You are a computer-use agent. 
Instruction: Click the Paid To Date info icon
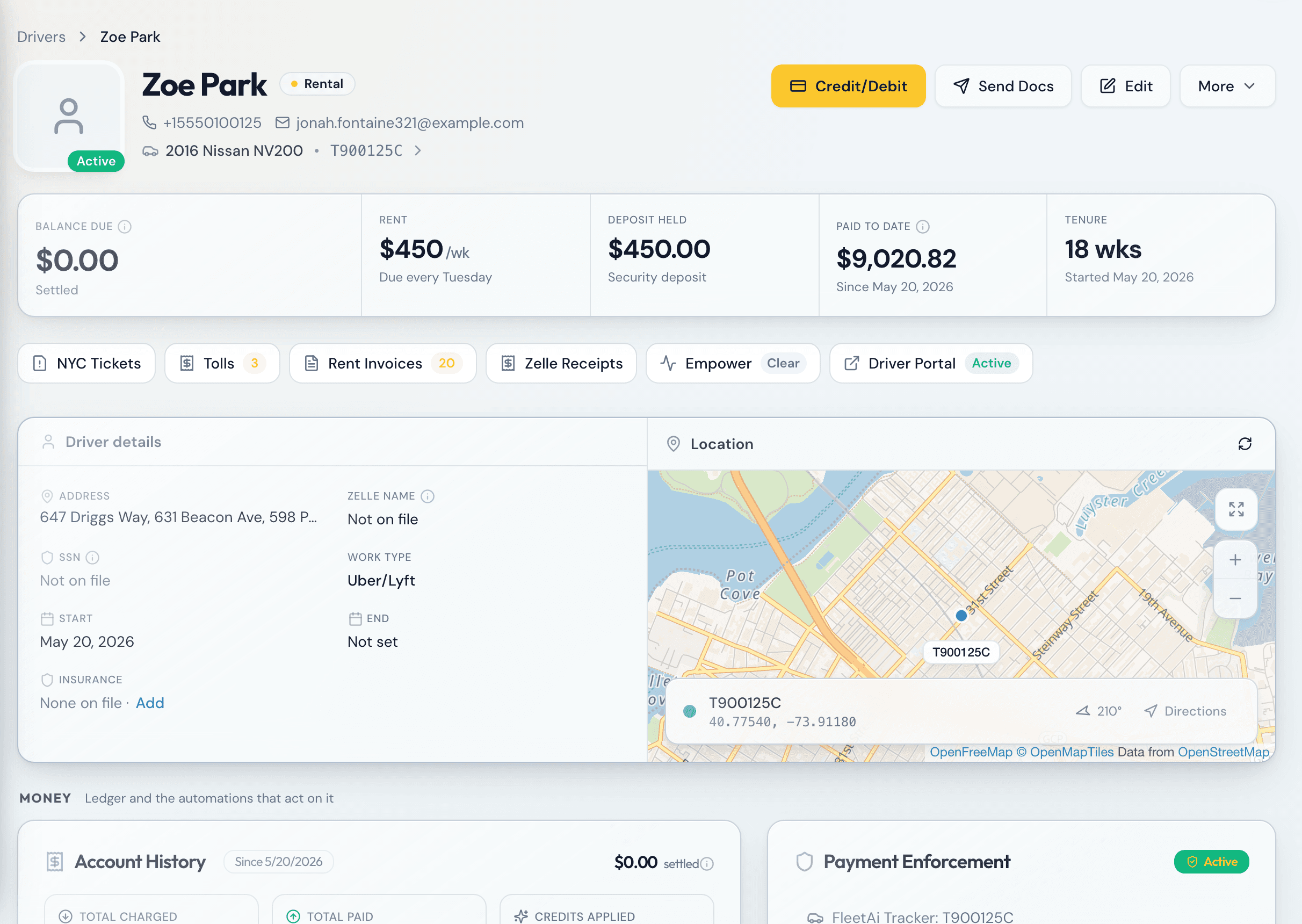coord(923,227)
